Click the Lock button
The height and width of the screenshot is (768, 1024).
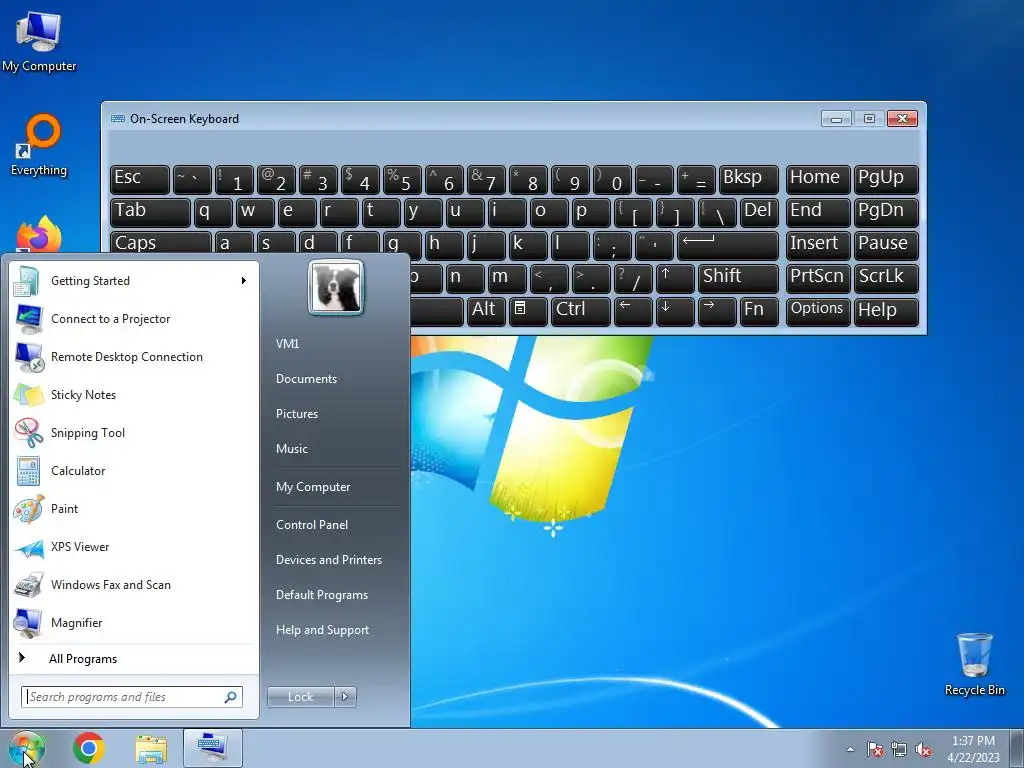[x=300, y=697]
